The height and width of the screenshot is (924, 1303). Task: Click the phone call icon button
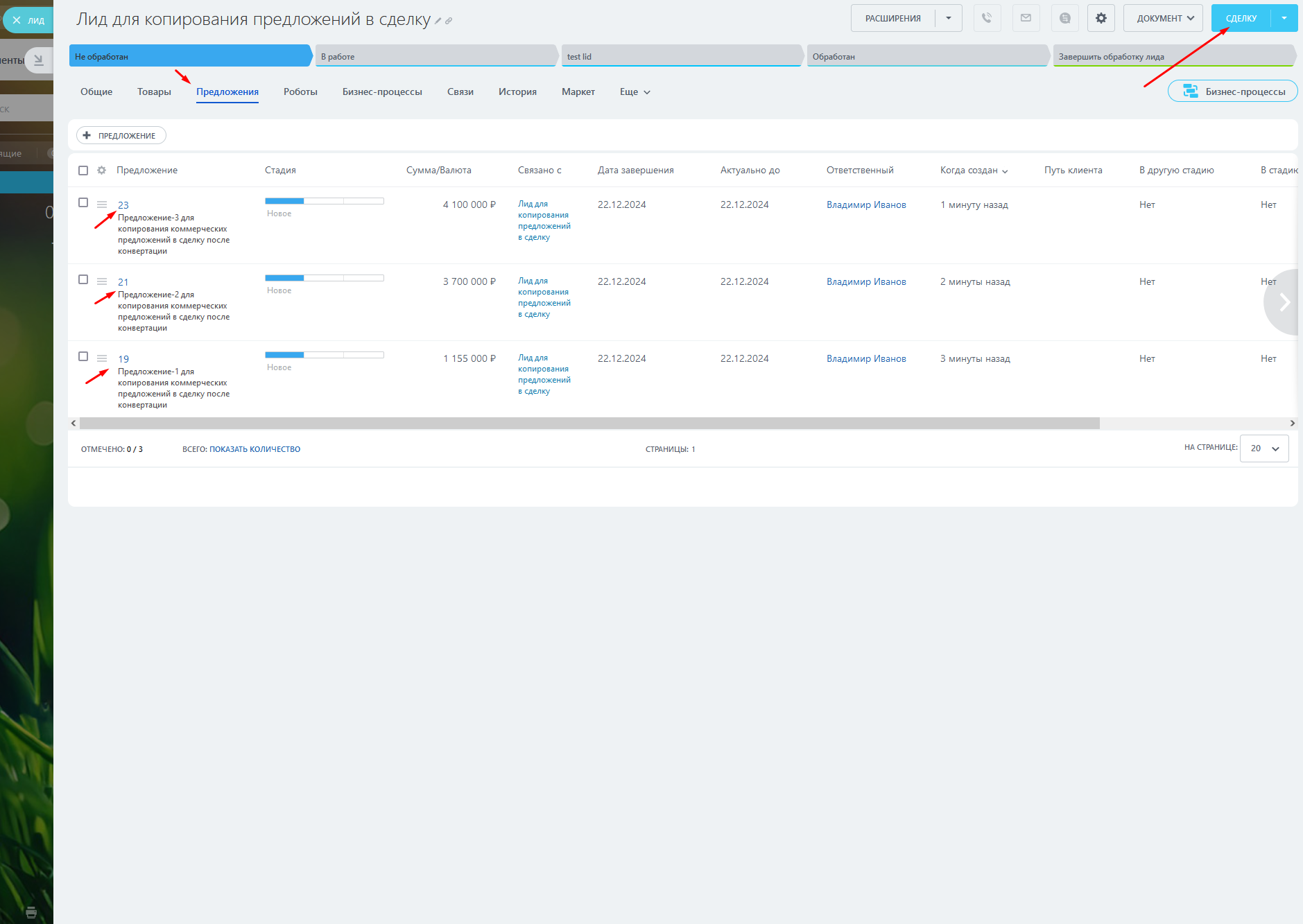click(987, 19)
